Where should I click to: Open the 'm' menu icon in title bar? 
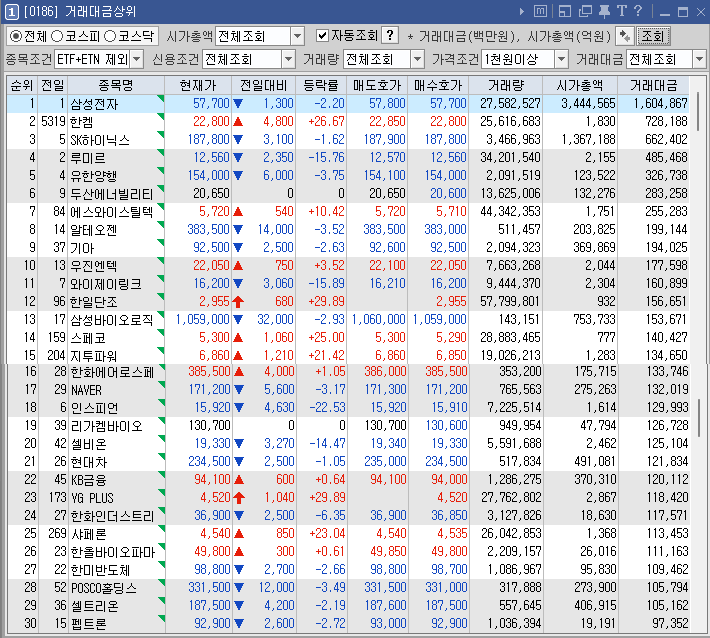click(x=540, y=11)
